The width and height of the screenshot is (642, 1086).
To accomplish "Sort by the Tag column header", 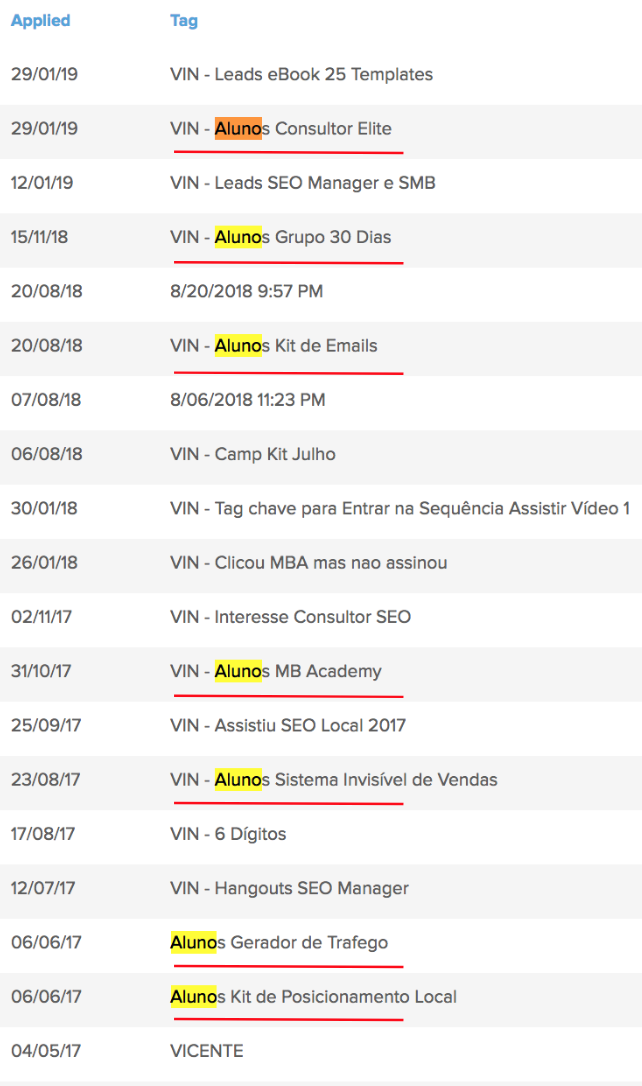I will coord(184,21).
